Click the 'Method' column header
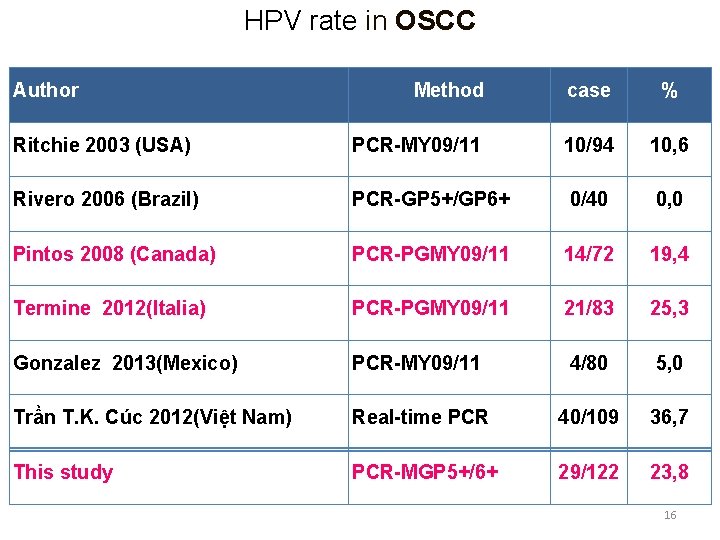 click(x=448, y=90)
